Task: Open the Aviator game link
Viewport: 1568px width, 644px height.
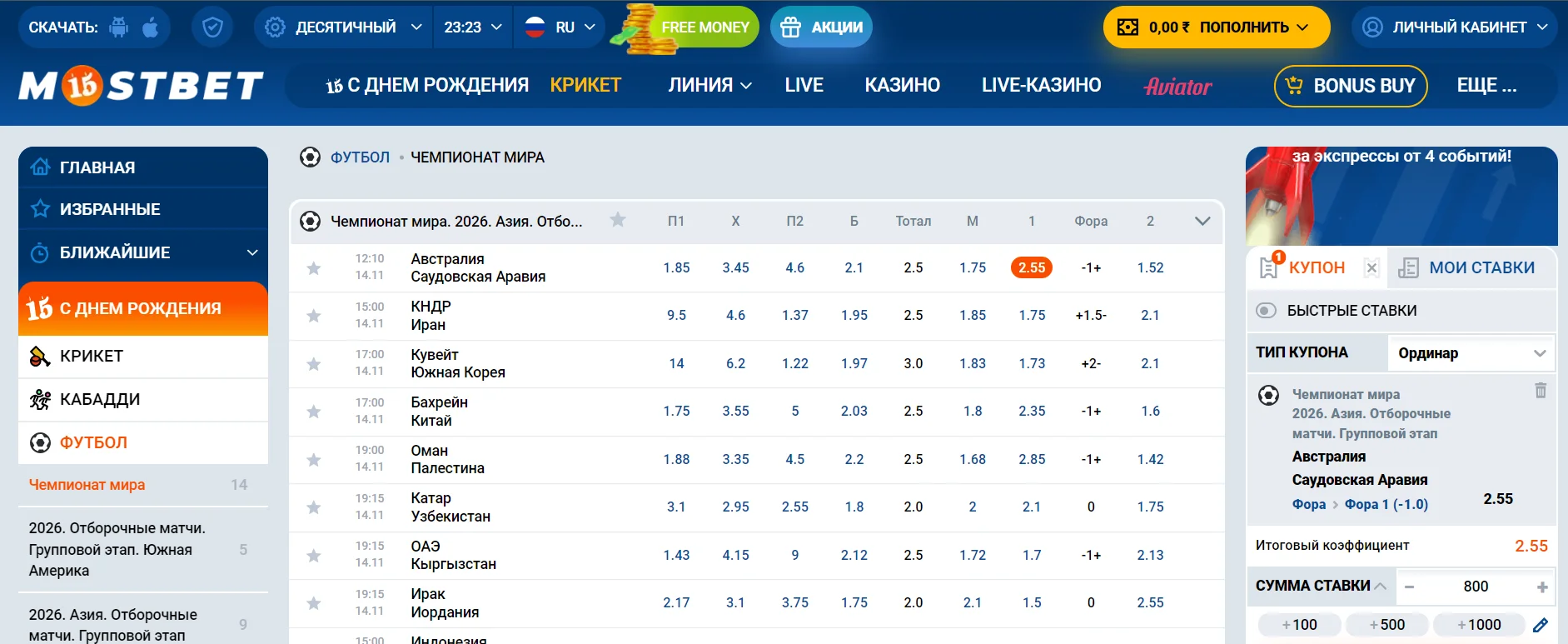Action: pos(1177,87)
